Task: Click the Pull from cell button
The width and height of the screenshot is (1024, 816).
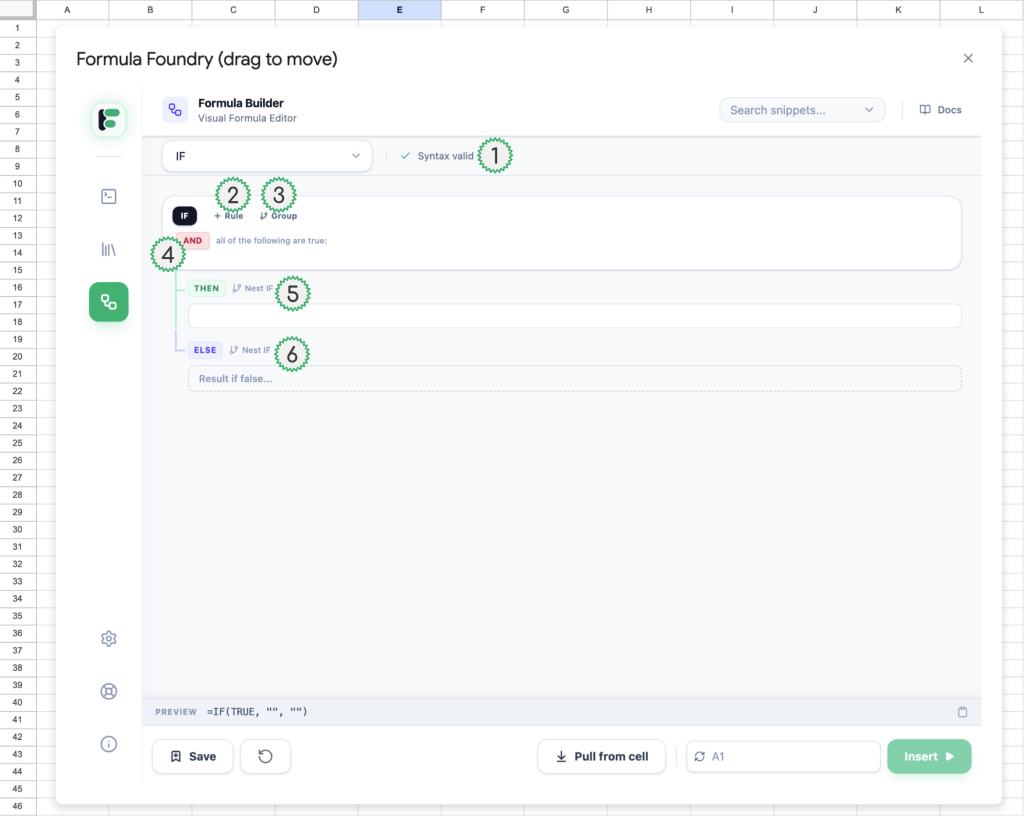Action: click(601, 757)
